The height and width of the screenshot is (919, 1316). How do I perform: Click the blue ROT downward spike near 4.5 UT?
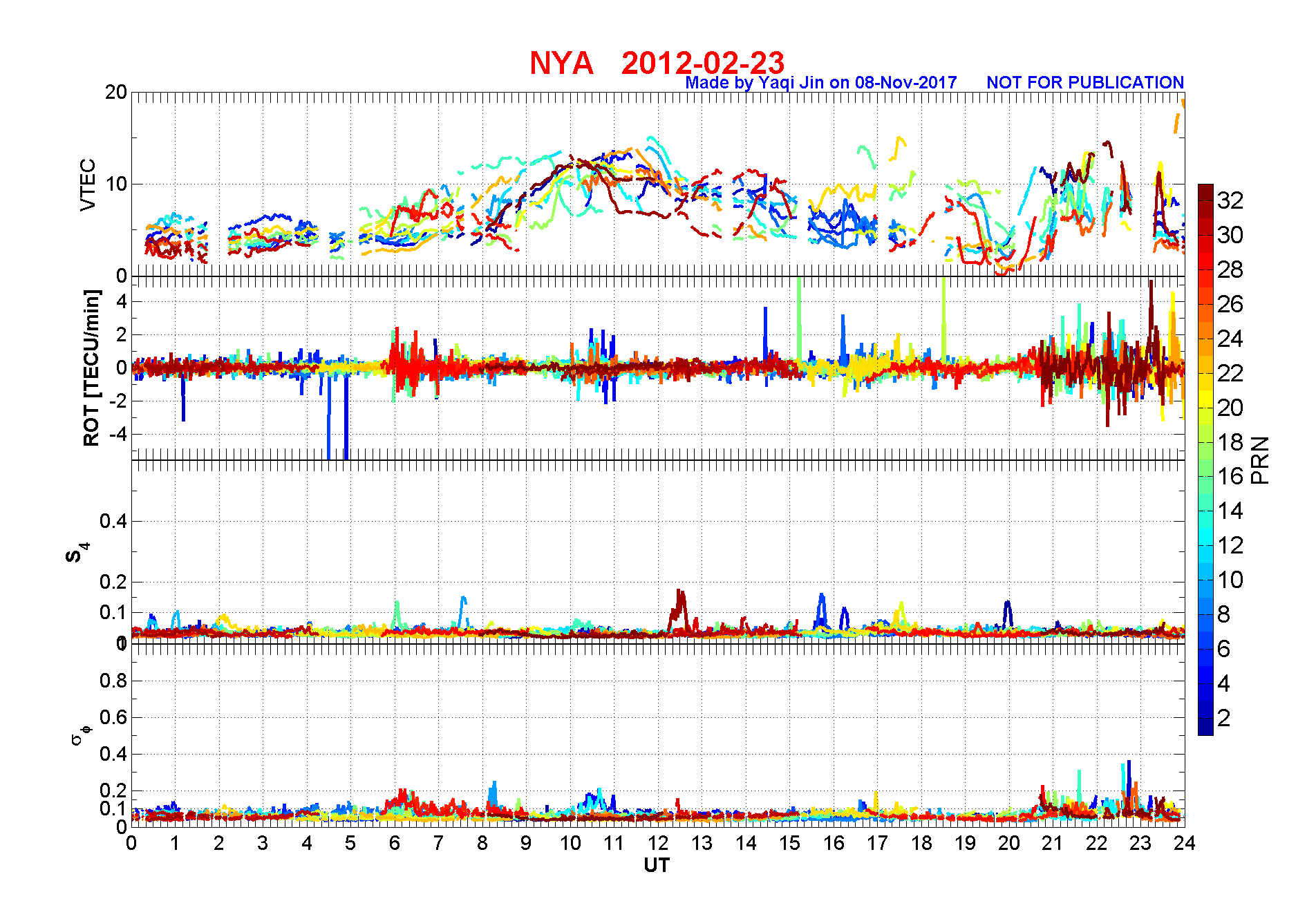click(x=329, y=415)
